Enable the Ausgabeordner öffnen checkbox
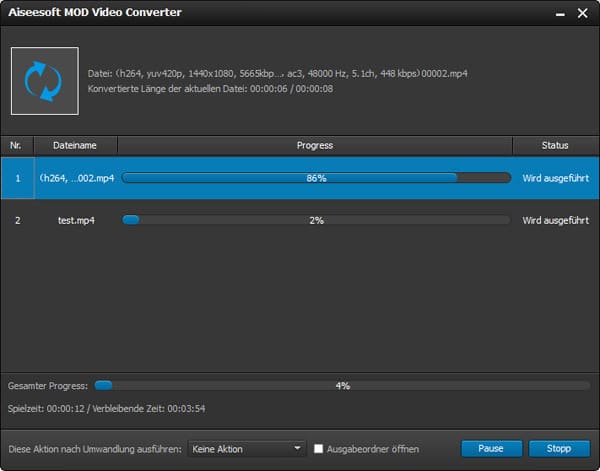Image resolution: width=600 pixels, height=471 pixels. 318,449
